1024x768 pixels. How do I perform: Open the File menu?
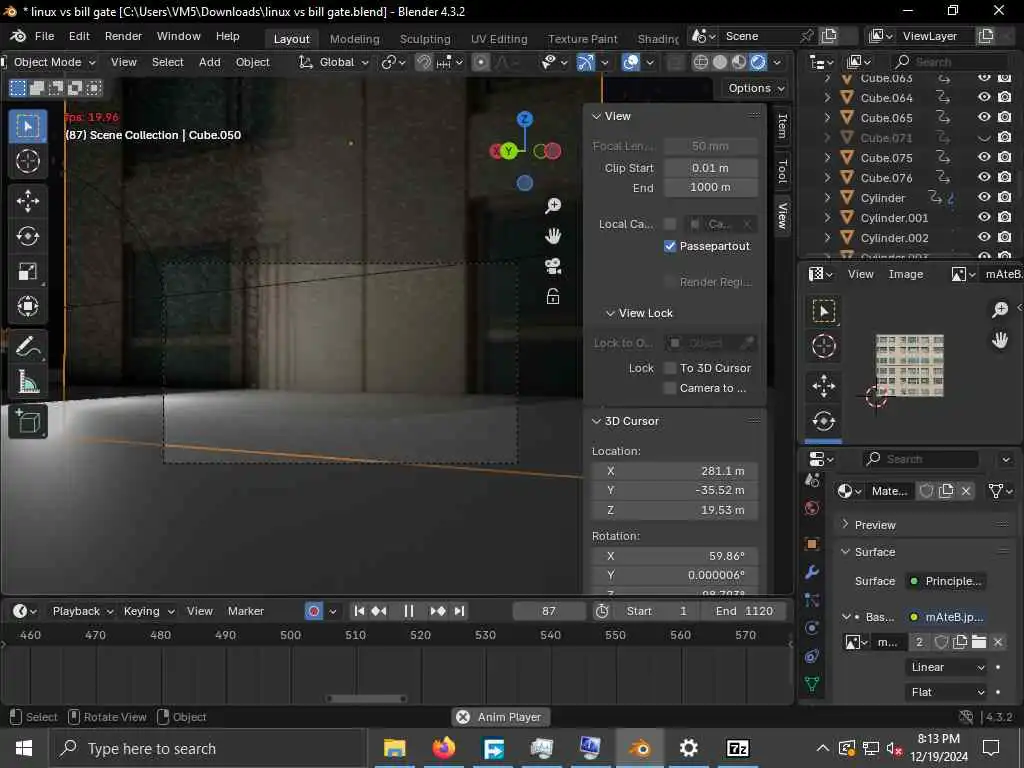(x=44, y=37)
